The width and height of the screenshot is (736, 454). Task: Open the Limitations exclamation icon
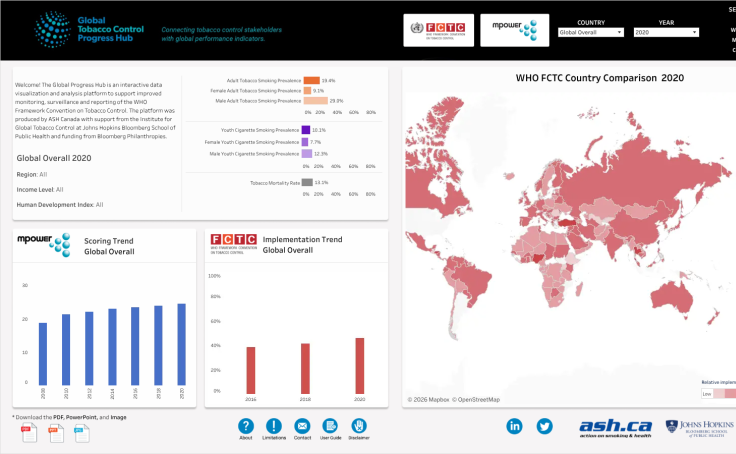point(274,426)
